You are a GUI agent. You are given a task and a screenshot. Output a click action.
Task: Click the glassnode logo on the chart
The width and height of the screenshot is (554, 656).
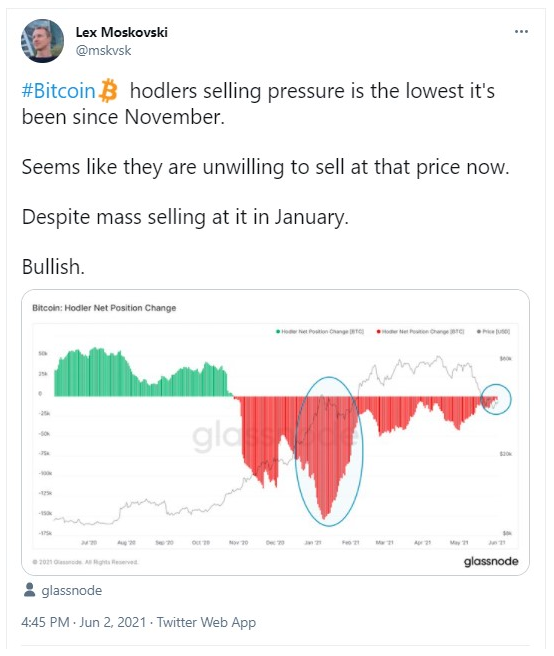click(x=491, y=561)
